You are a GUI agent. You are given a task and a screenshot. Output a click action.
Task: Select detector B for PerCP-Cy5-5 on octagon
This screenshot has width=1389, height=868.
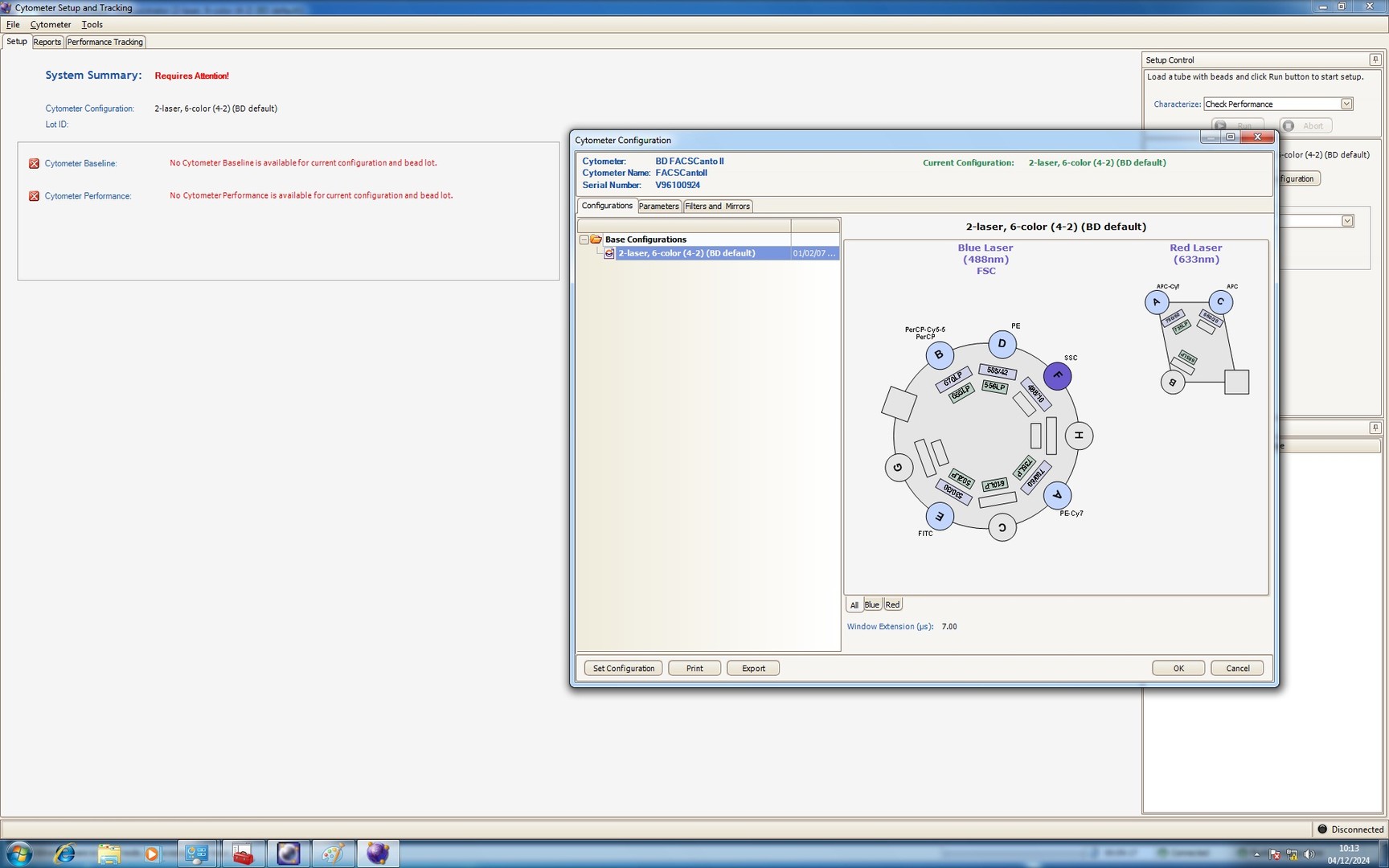coord(939,354)
